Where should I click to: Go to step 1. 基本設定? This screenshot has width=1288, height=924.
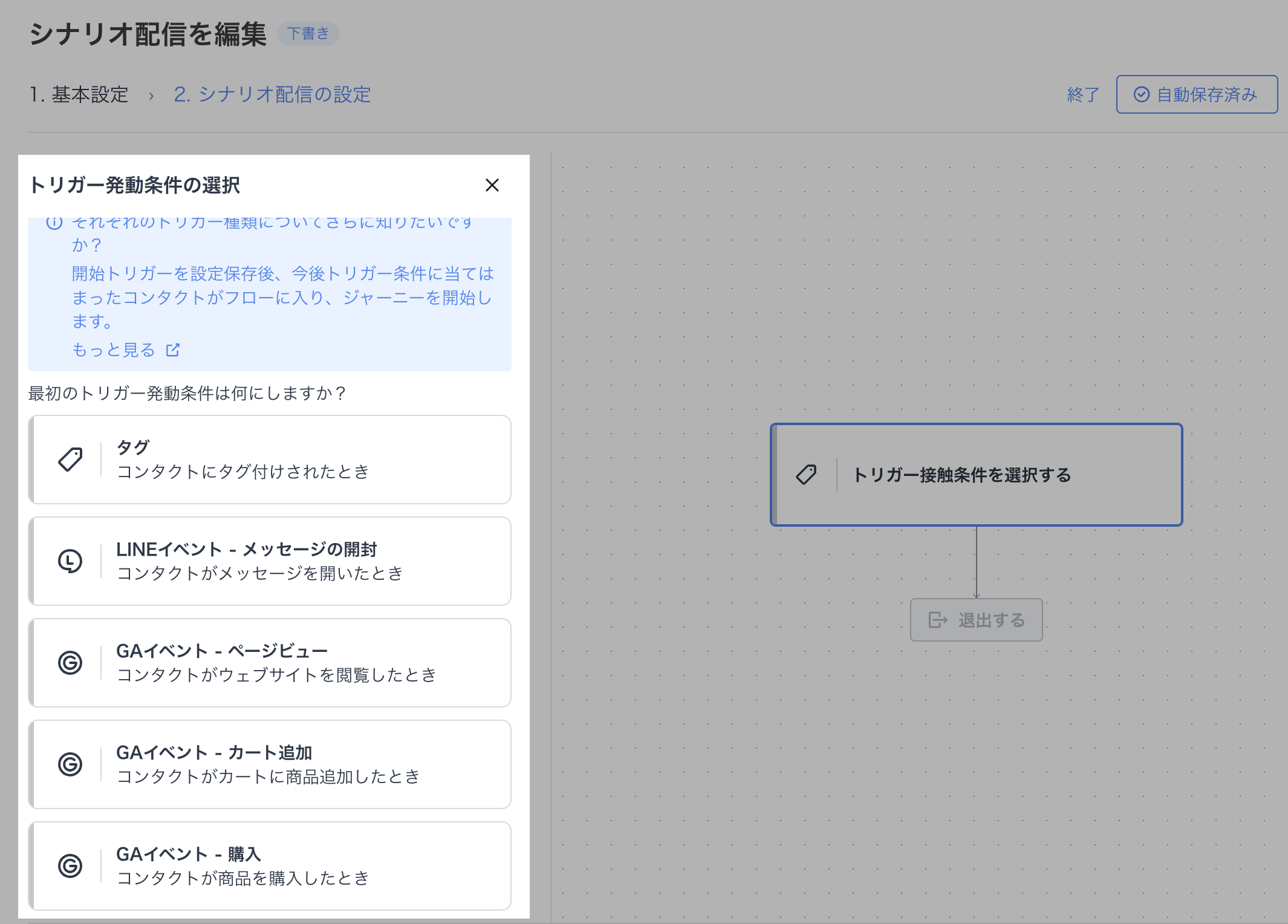click(79, 95)
